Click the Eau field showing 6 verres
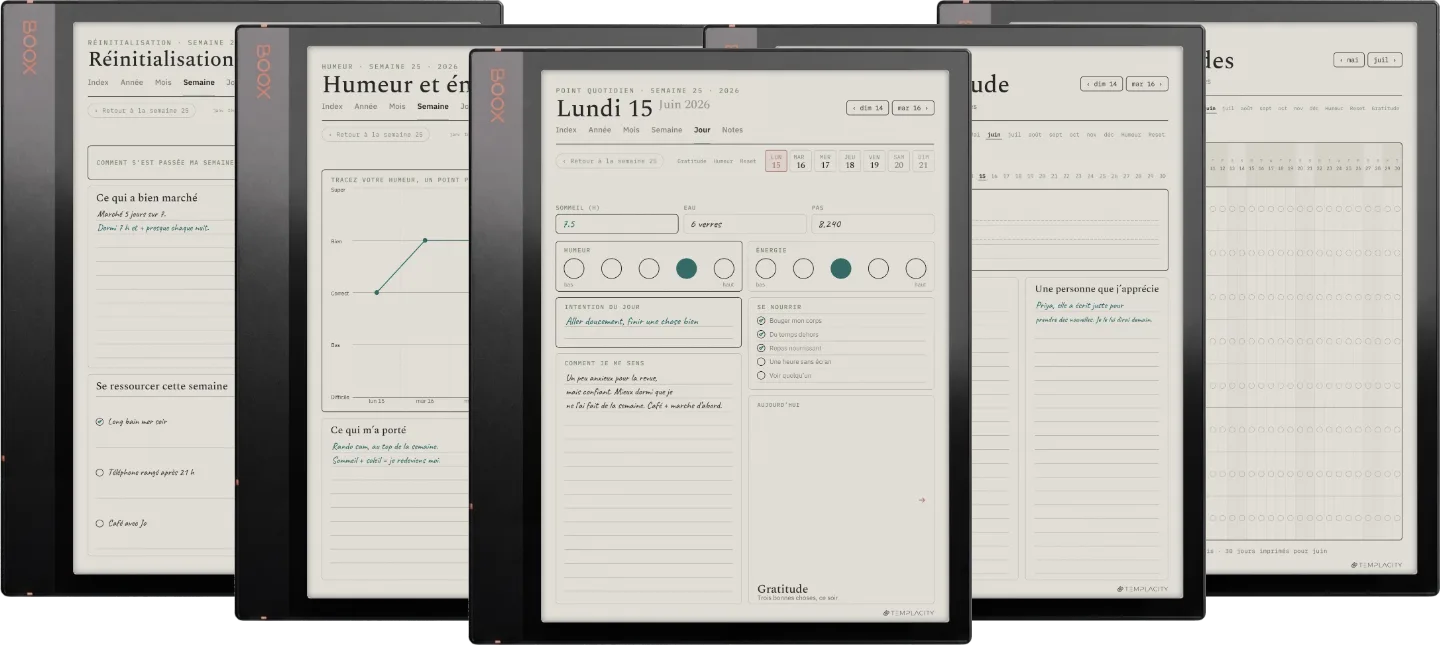The image size is (1440, 646). click(x=745, y=224)
